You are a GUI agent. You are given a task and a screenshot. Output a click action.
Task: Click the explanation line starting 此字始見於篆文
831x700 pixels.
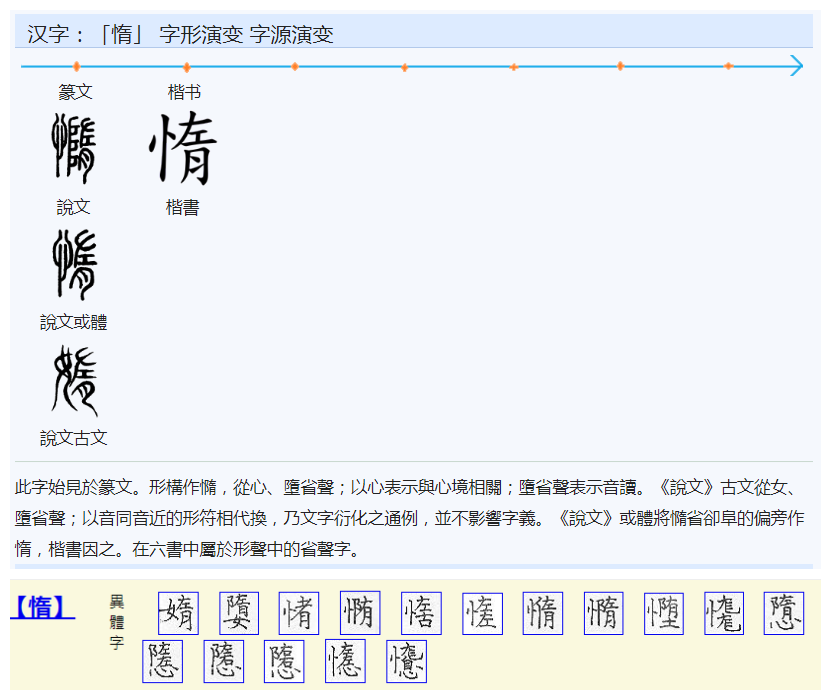(405, 487)
